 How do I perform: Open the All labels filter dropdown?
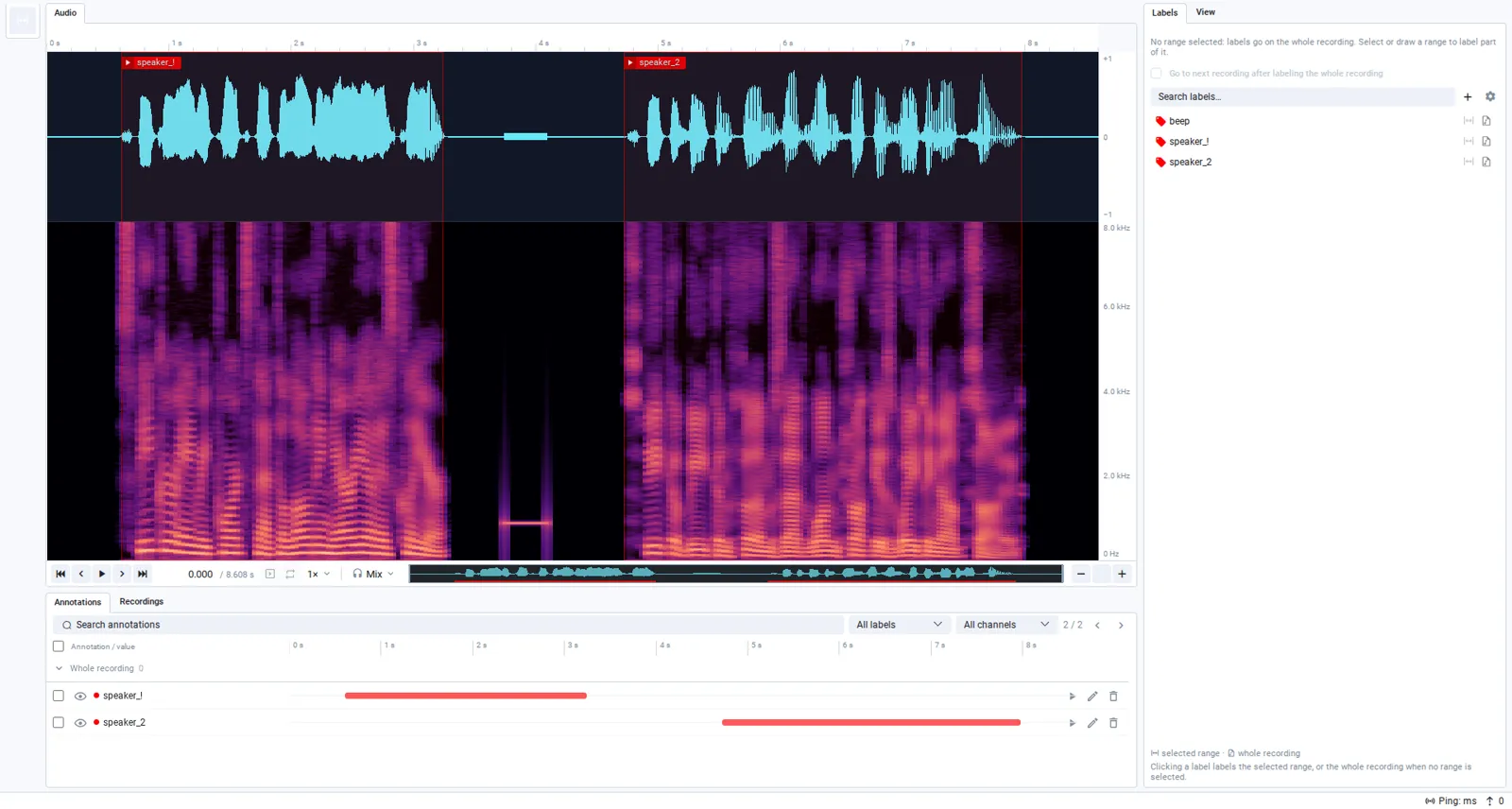pos(899,625)
